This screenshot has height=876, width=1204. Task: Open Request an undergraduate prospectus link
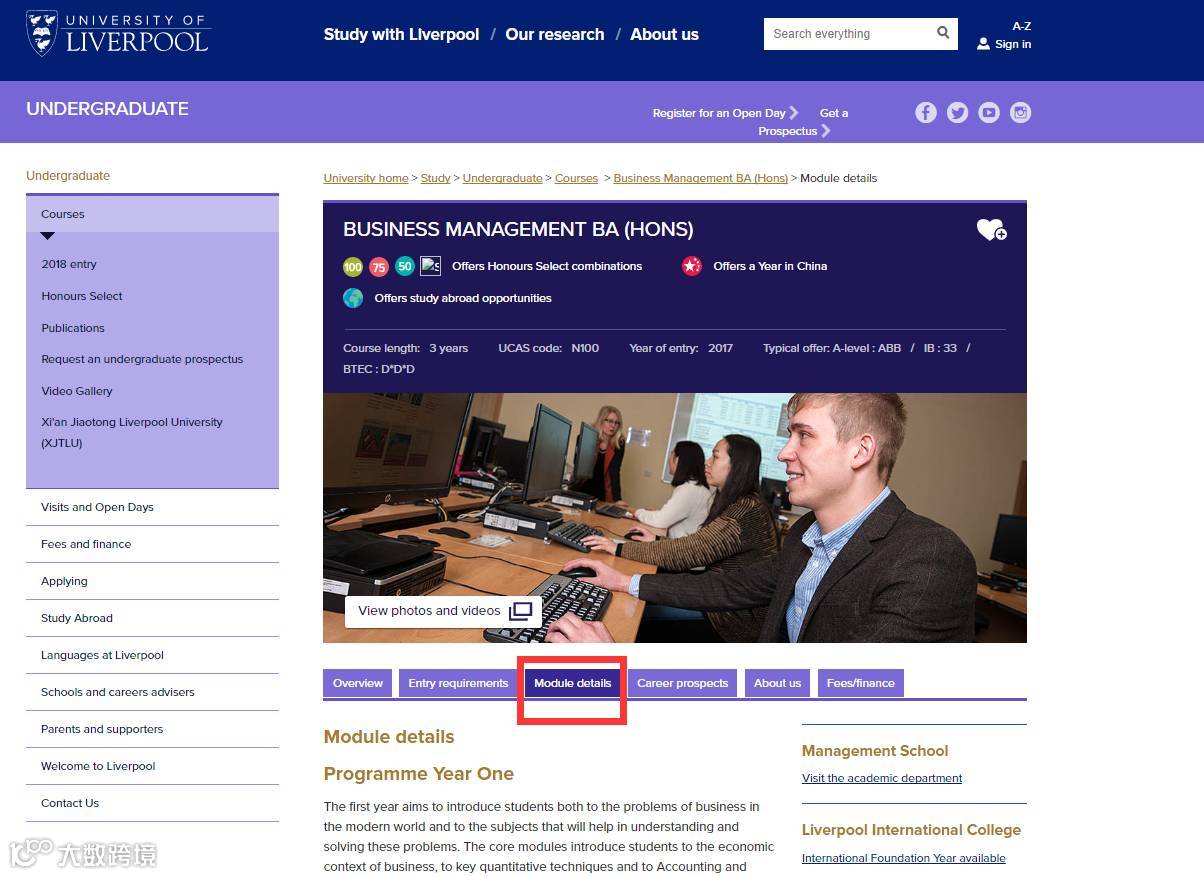(142, 359)
